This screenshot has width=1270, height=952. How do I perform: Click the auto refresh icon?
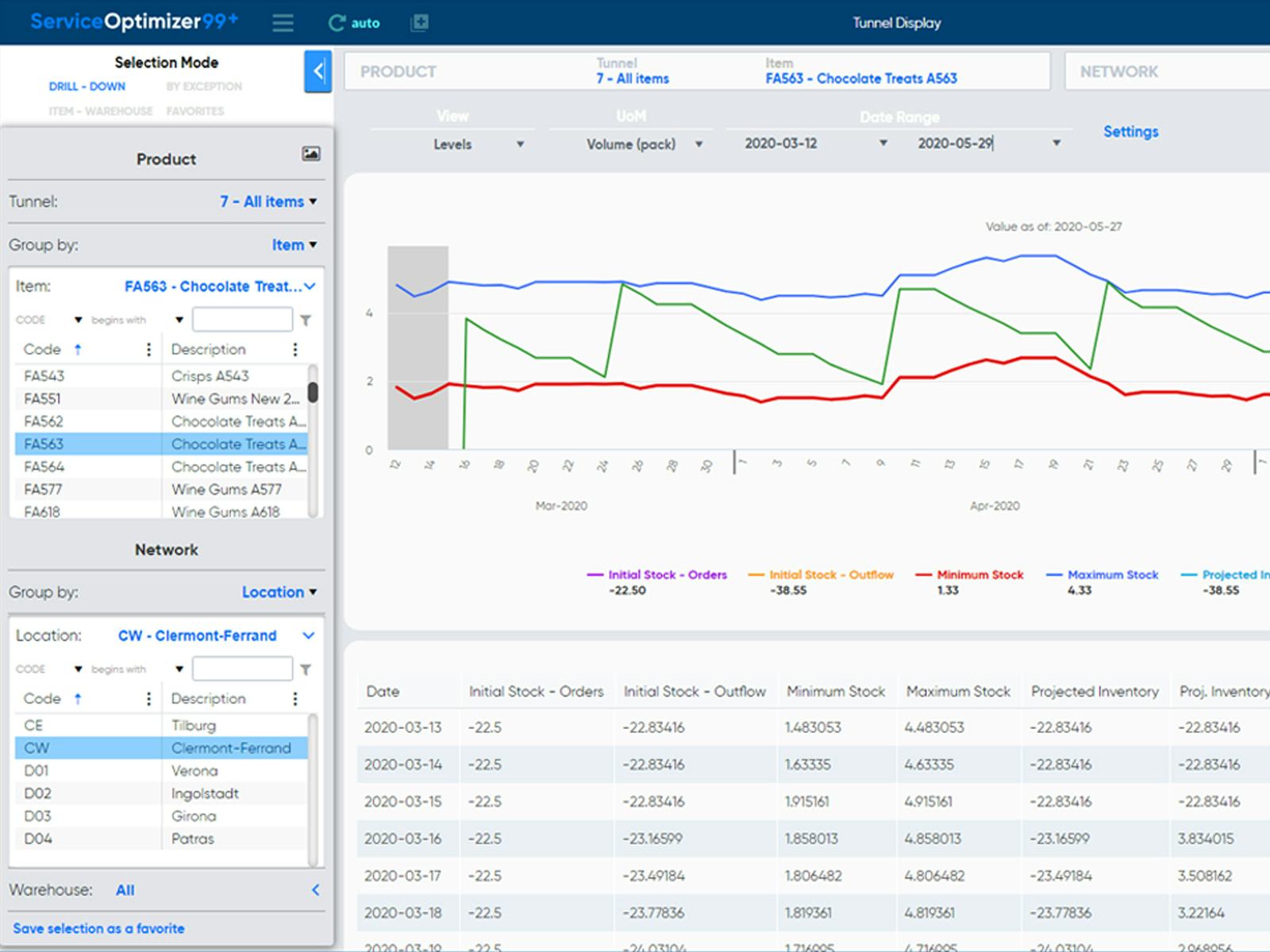click(337, 23)
